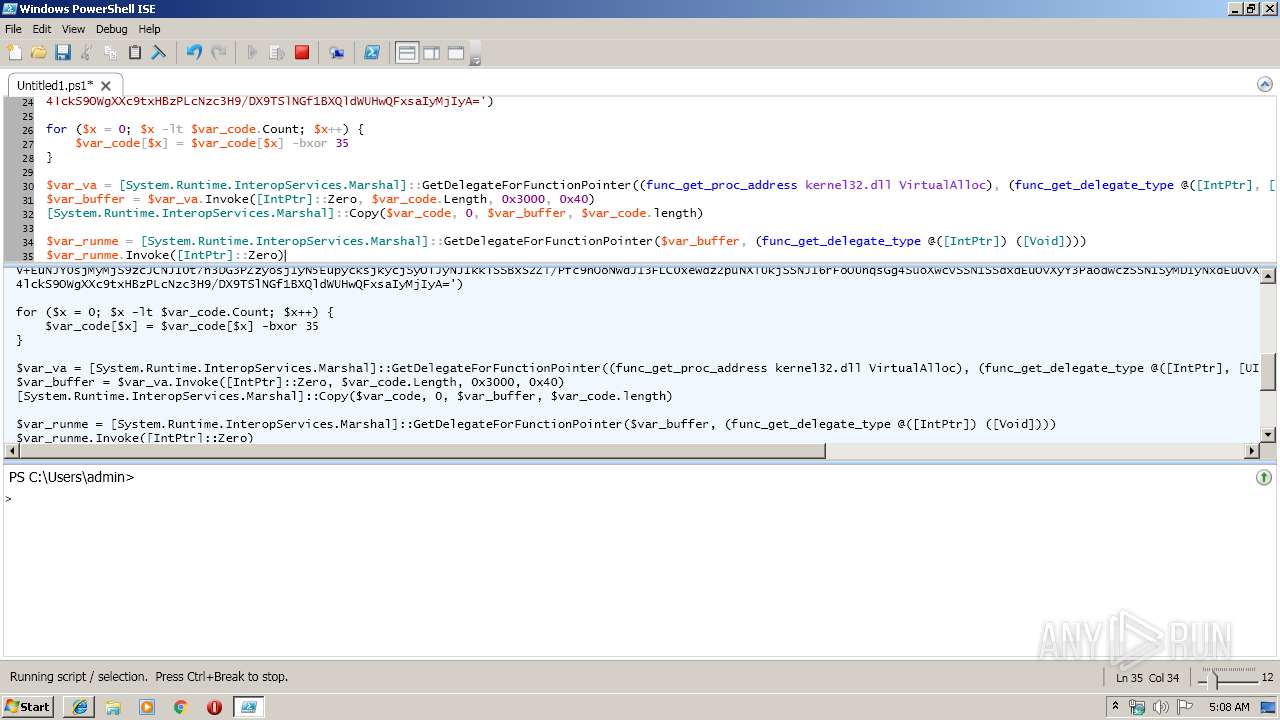Open new remote PowerShell tab icon
The width and height of the screenshot is (1280, 720).
click(337, 53)
